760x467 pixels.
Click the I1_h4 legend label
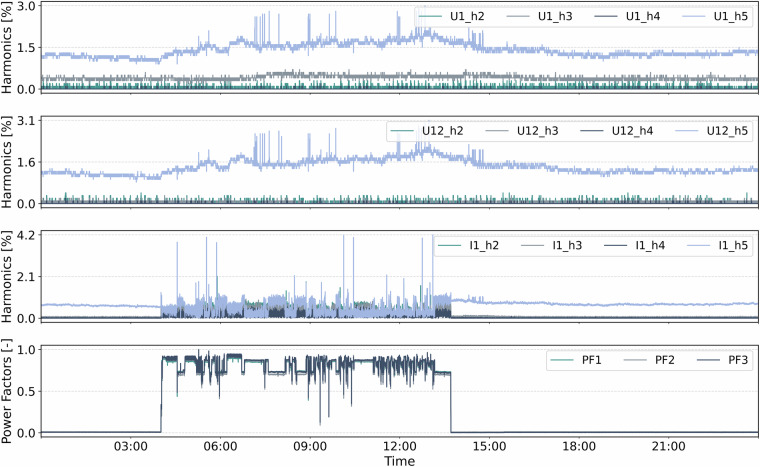pos(650,245)
